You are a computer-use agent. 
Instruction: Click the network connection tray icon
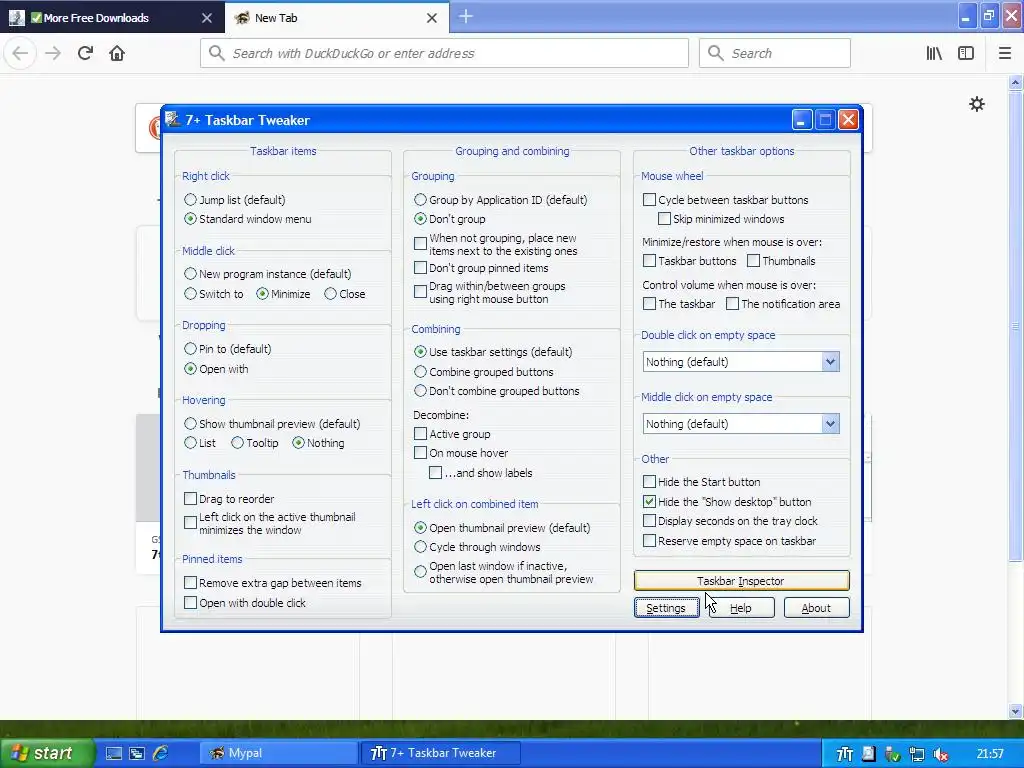pos(917,754)
